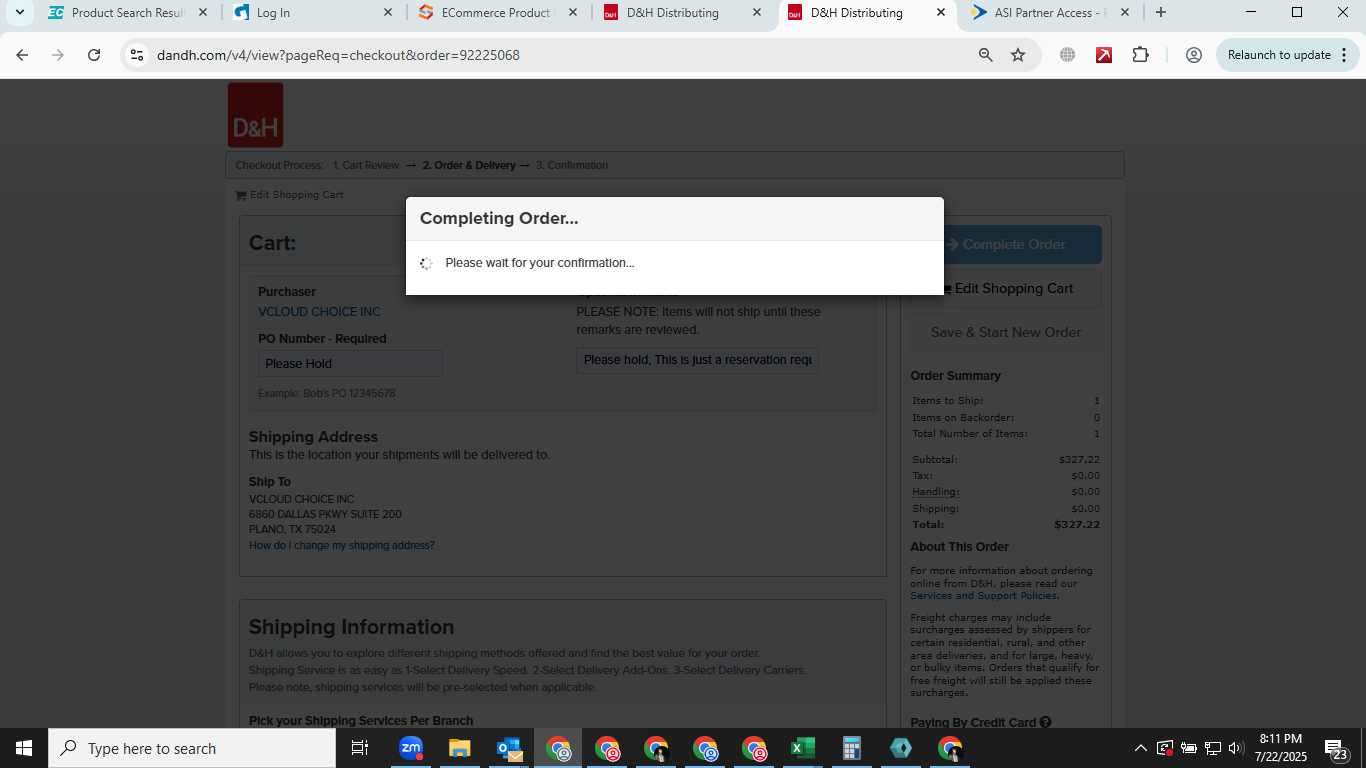Click the Paying By Credit Card help icon
The height and width of the screenshot is (768, 1366).
1045,722
